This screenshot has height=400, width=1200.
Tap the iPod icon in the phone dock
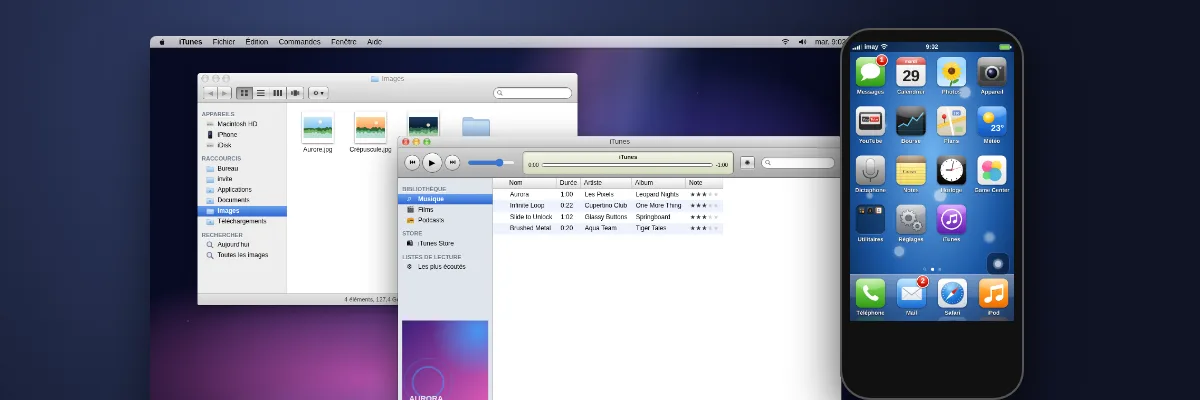click(993, 293)
